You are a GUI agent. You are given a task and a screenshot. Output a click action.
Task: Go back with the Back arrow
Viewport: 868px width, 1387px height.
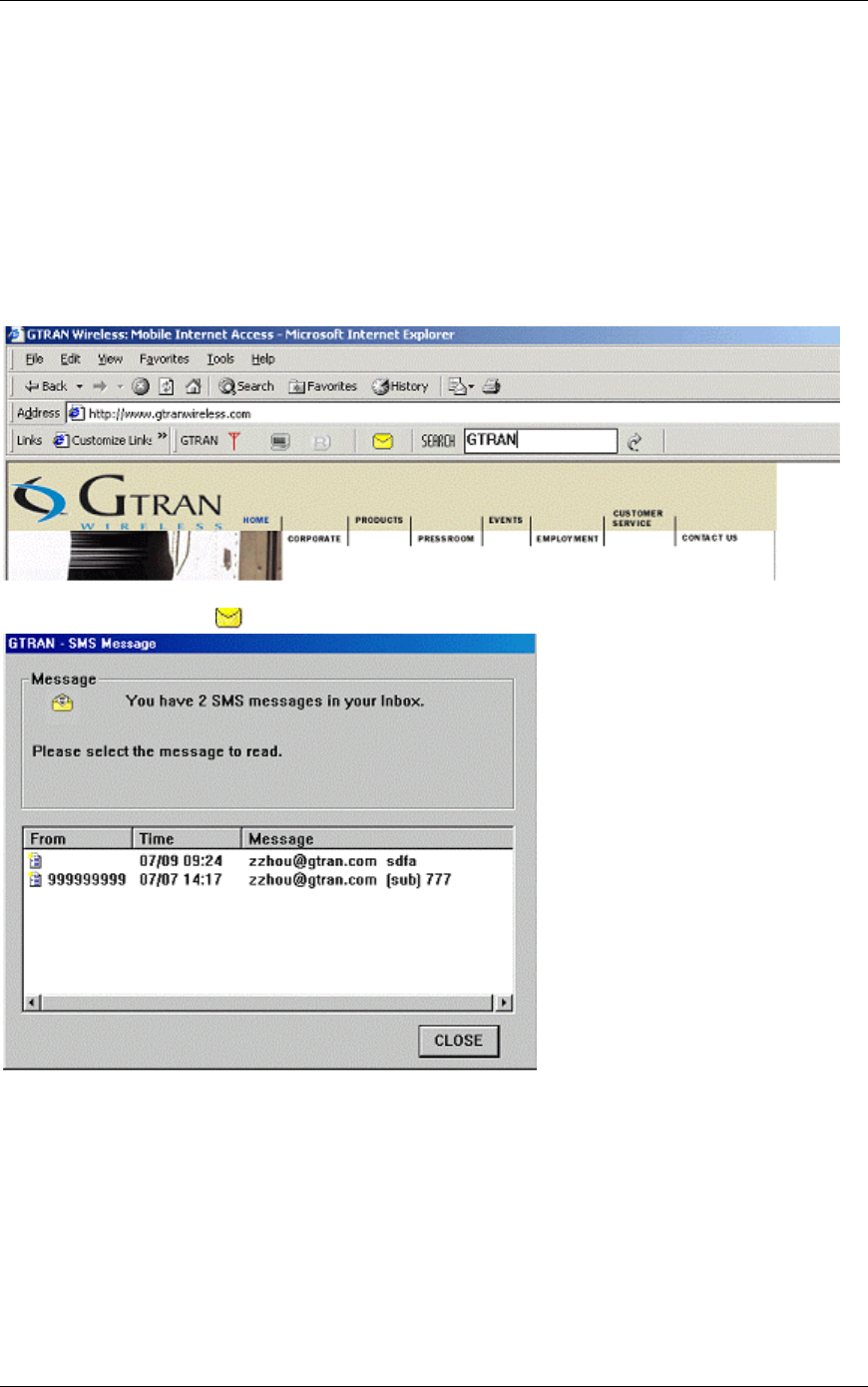pyautogui.click(x=45, y=386)
